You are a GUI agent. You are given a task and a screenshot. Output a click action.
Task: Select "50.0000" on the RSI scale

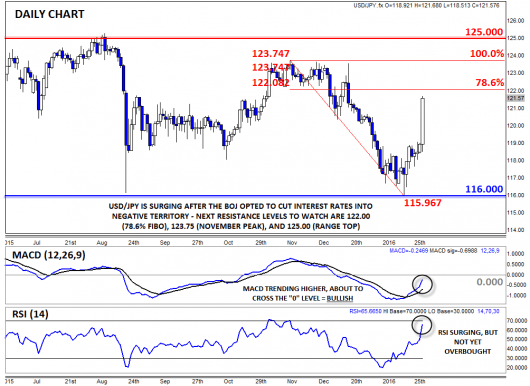click(517, 339)
